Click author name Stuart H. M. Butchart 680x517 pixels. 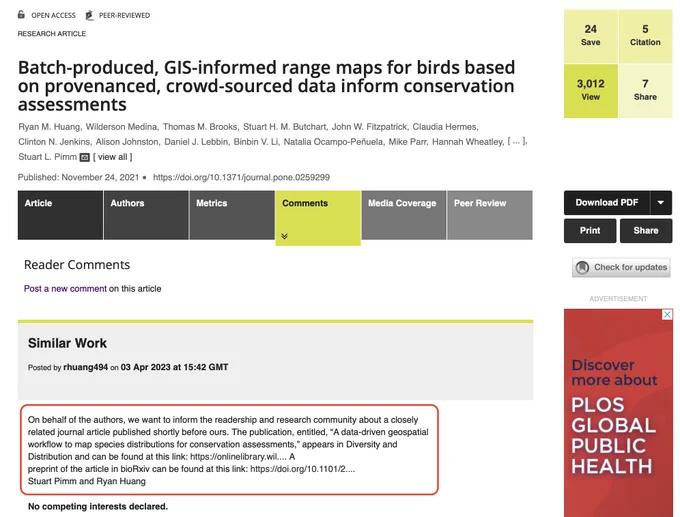tap(284, 127)
